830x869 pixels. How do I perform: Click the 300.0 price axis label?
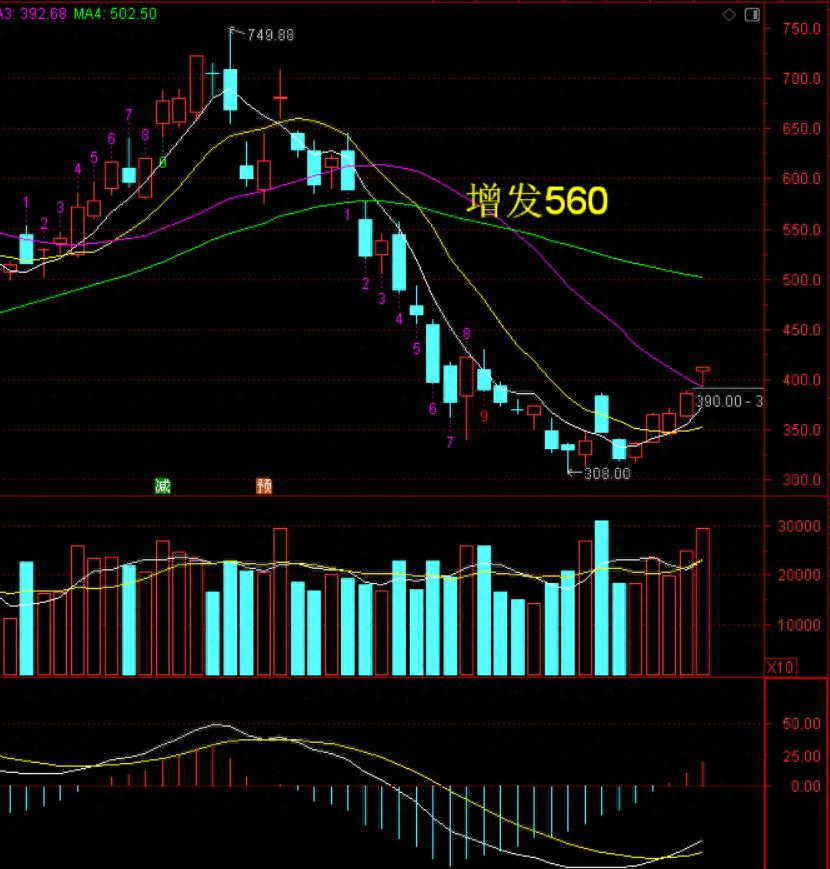(801, 480)
